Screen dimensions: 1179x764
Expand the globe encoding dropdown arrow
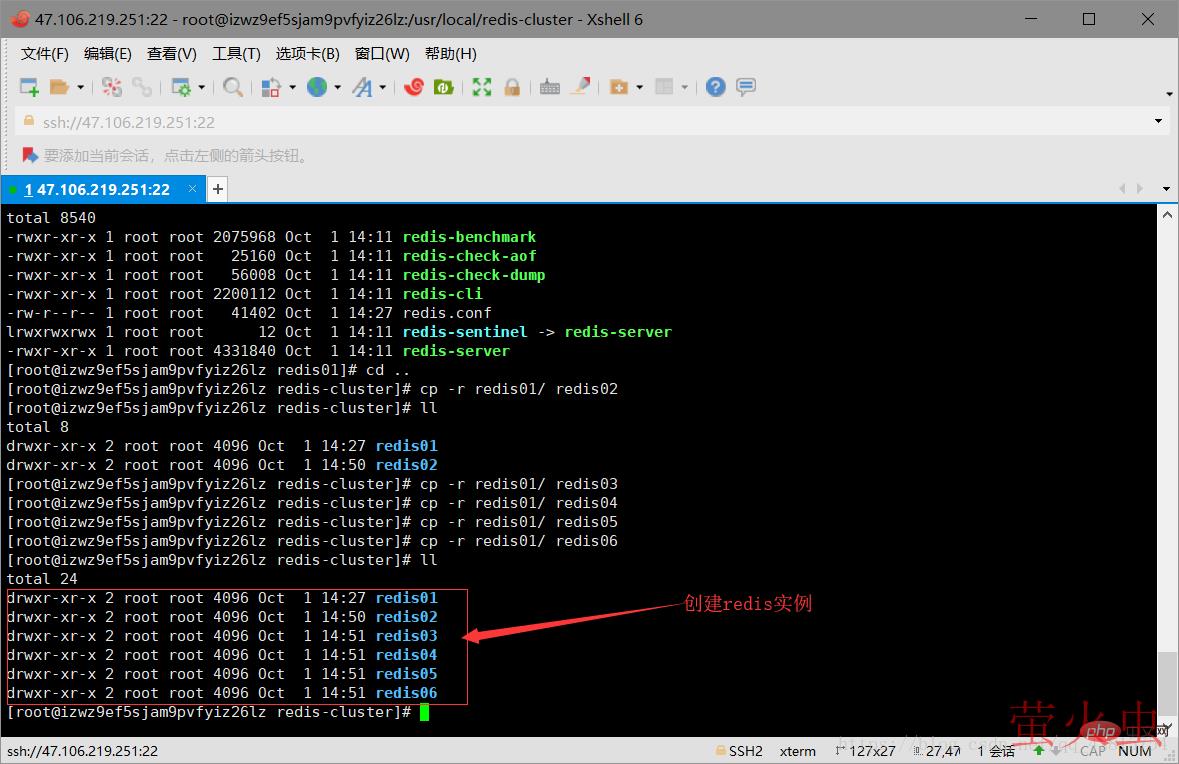(337, 88)
